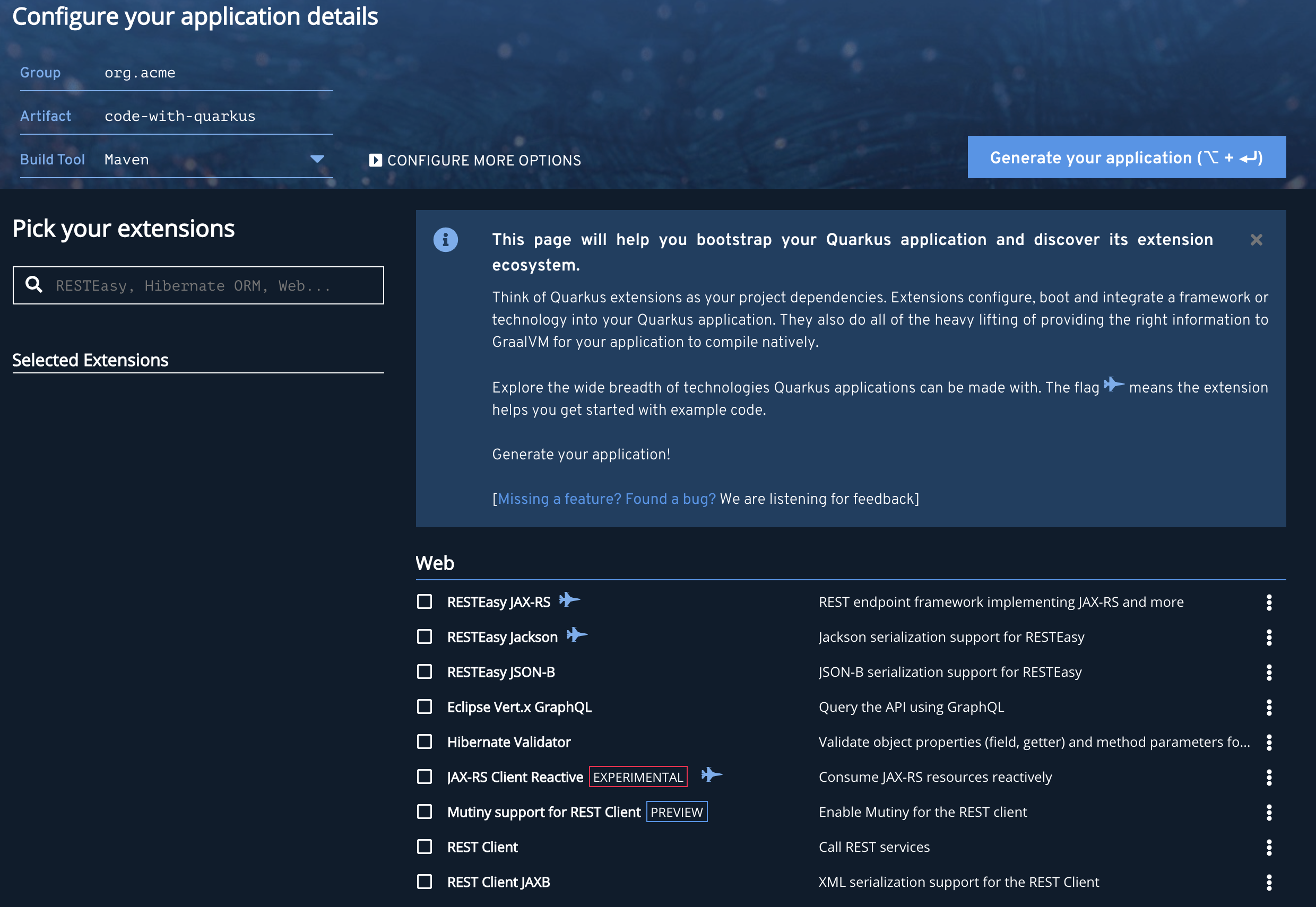Check the RESTEasy JAX-RS extension checkbox

(x=424, y=601)
